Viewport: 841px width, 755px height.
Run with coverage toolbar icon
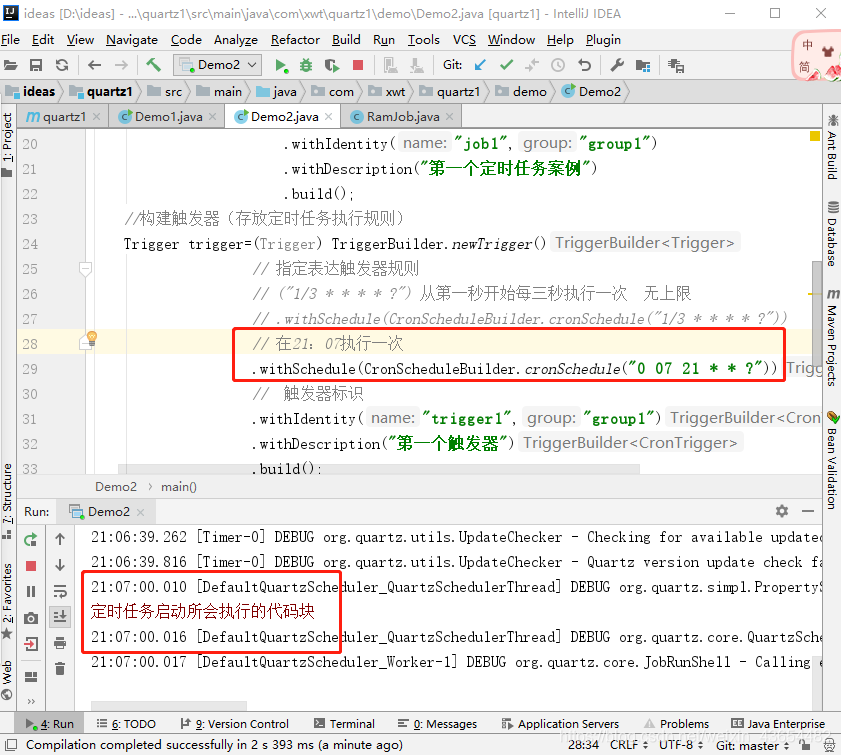332,65
